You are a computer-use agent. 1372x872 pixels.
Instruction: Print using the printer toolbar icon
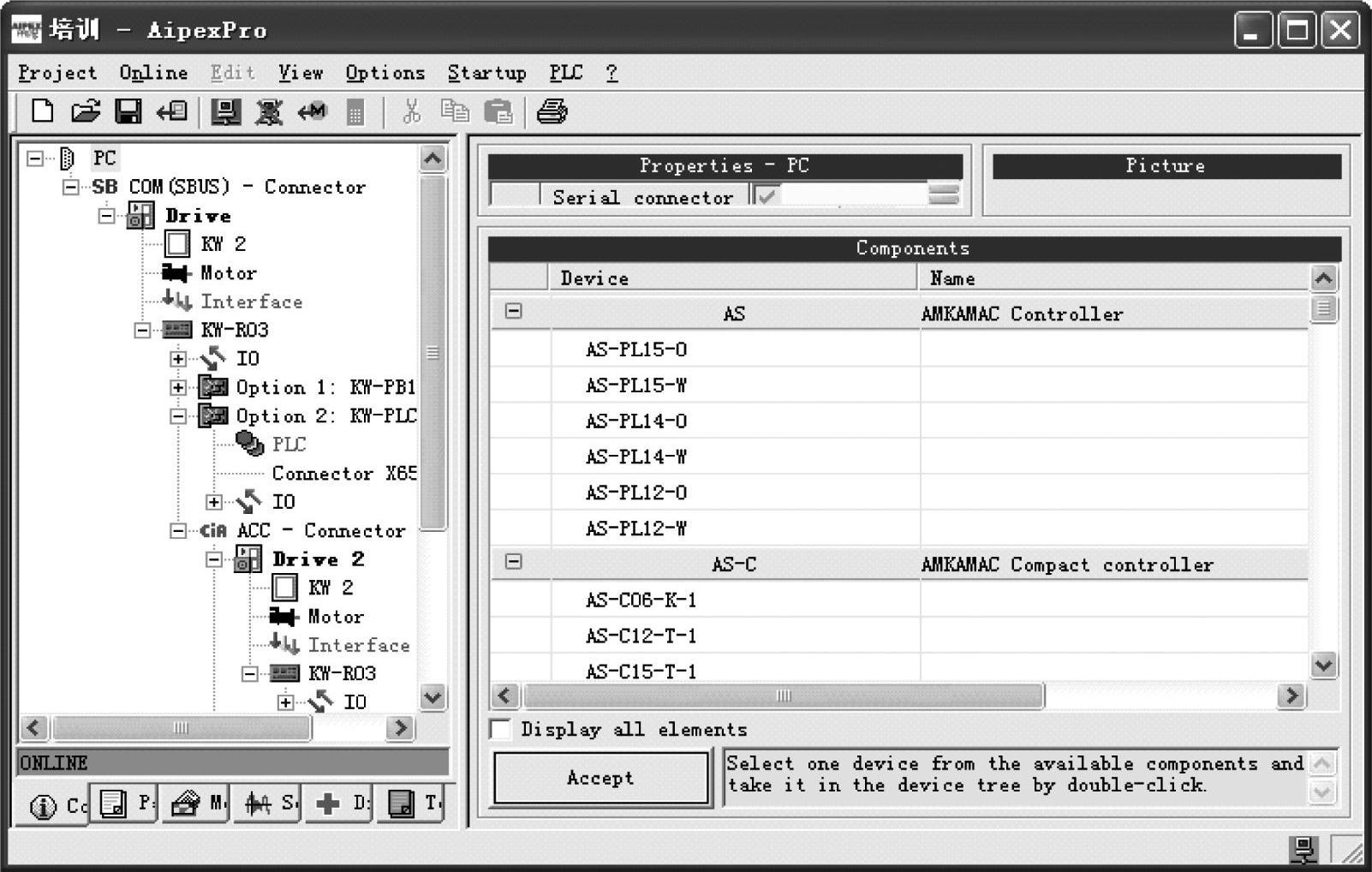tap(552, 111)
